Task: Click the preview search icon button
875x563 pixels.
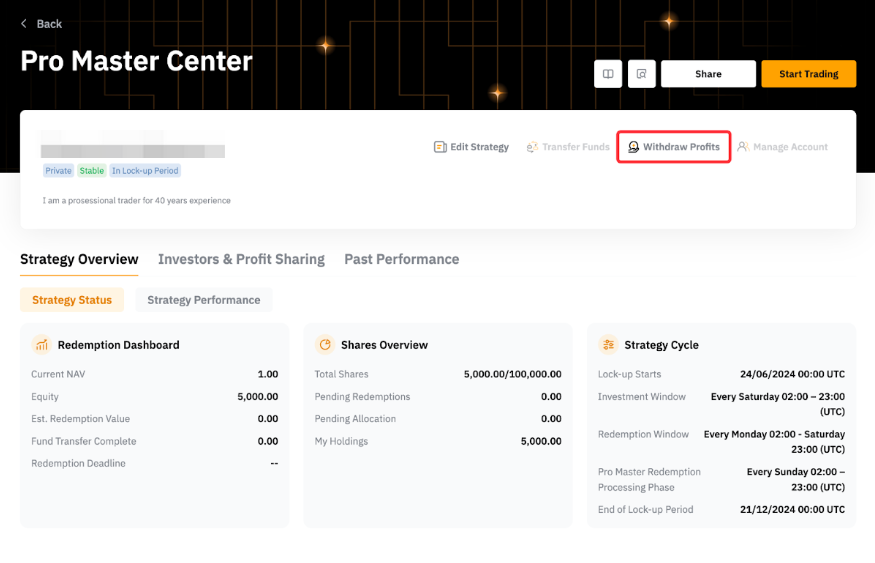Action: pyautogui.click(x=640, y=74)
